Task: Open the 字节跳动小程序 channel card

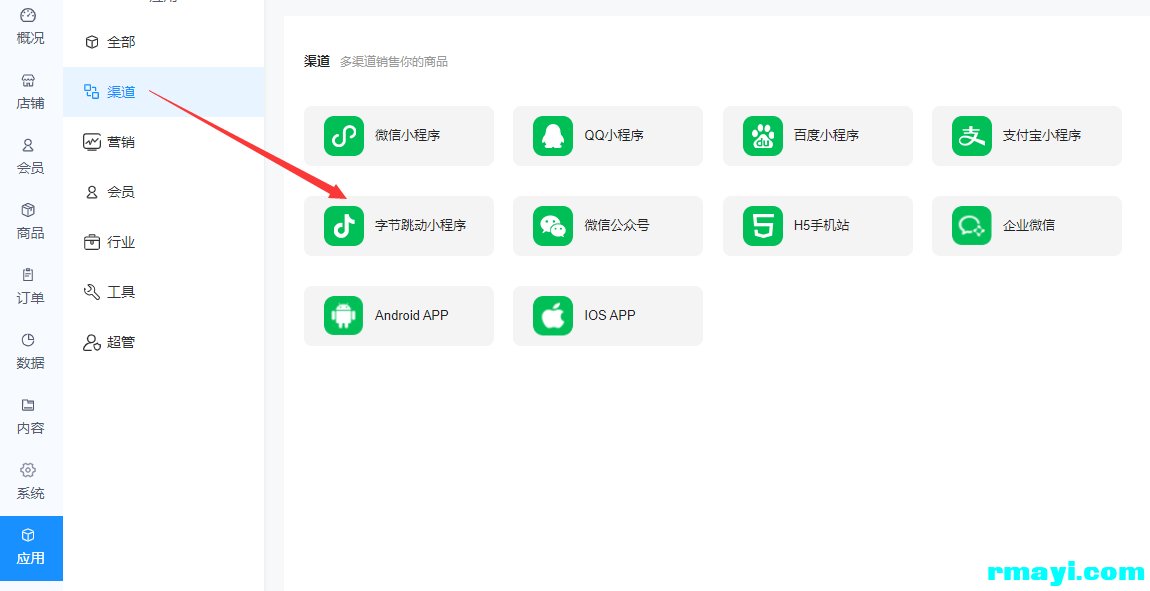Action: click(399, 226)
